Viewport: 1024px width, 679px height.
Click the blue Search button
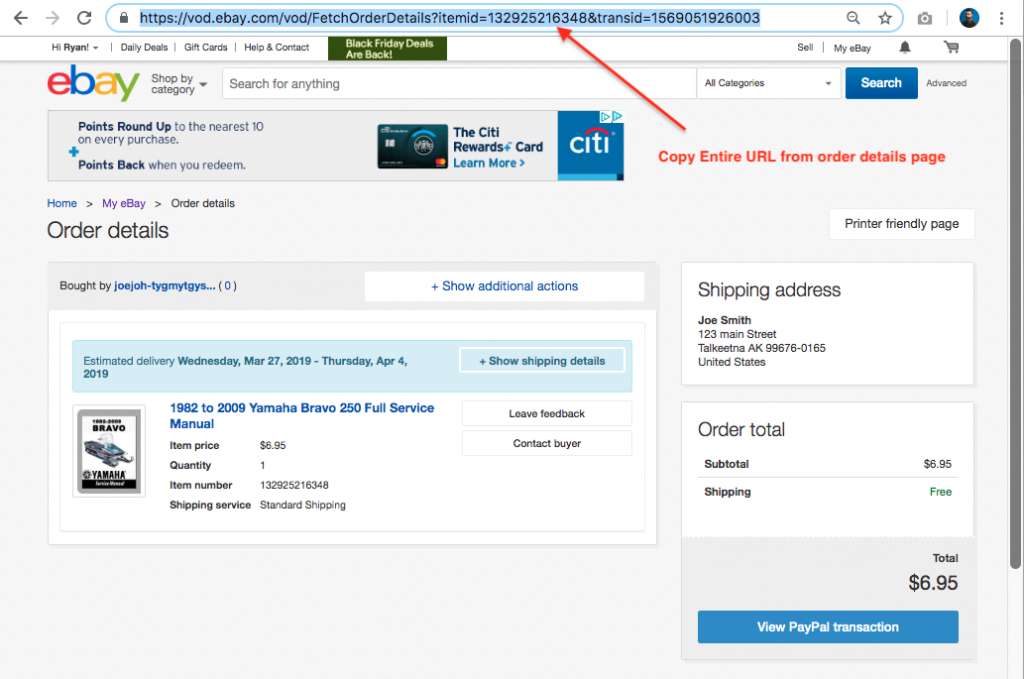(x=881, y=83)
